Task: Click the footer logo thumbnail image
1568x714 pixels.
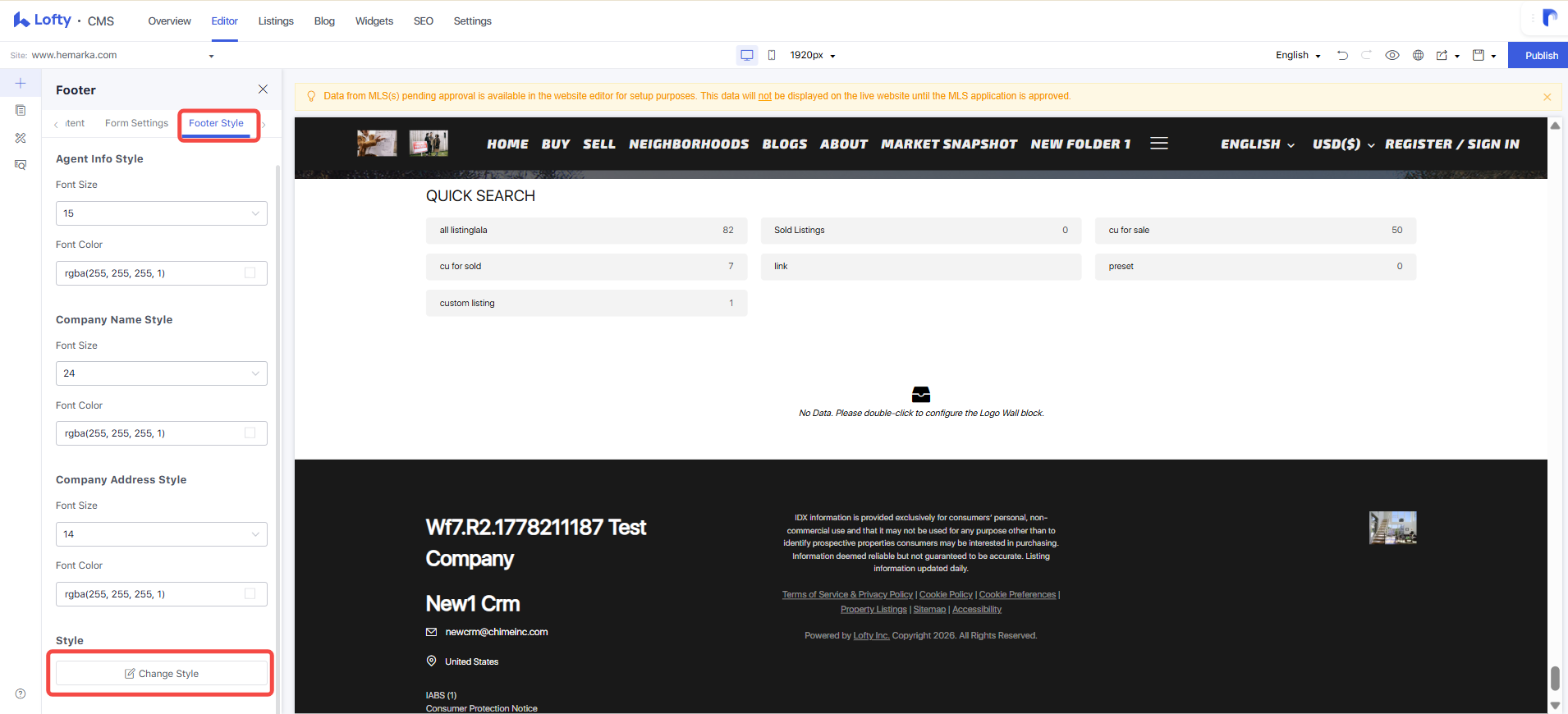Action: 1392,528
